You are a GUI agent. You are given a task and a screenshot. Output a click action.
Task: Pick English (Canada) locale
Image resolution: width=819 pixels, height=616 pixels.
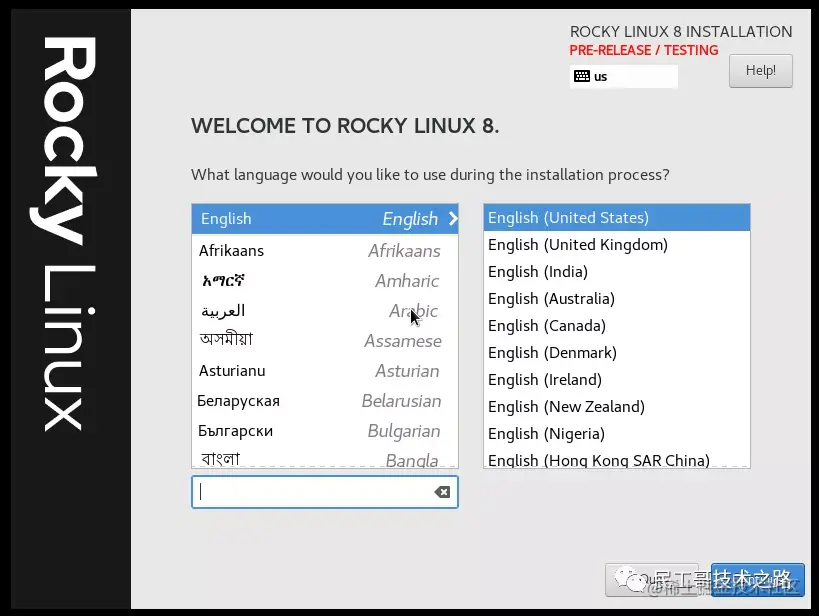coord(617,326)
